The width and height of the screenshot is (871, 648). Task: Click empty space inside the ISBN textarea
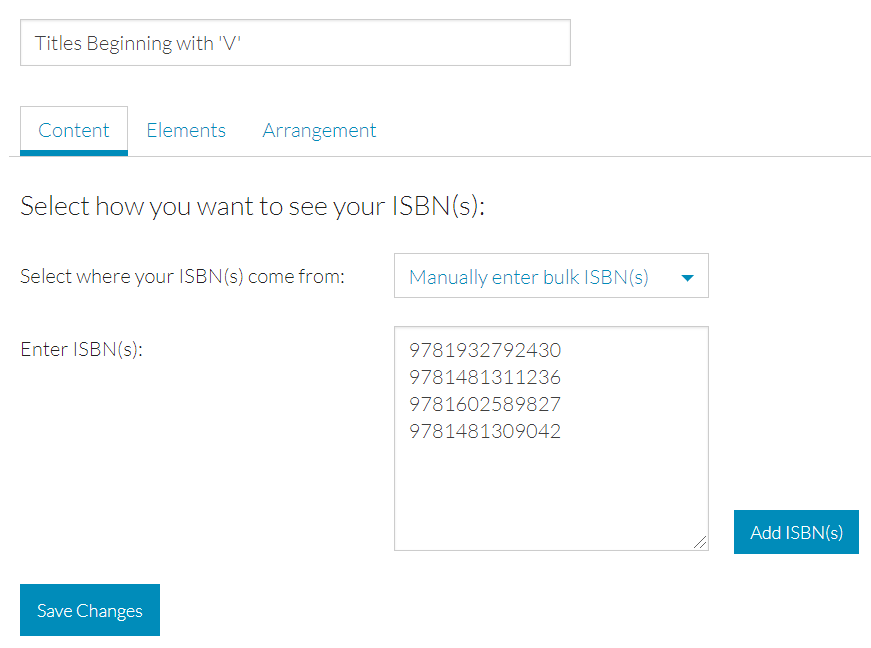tap(551, 494)
